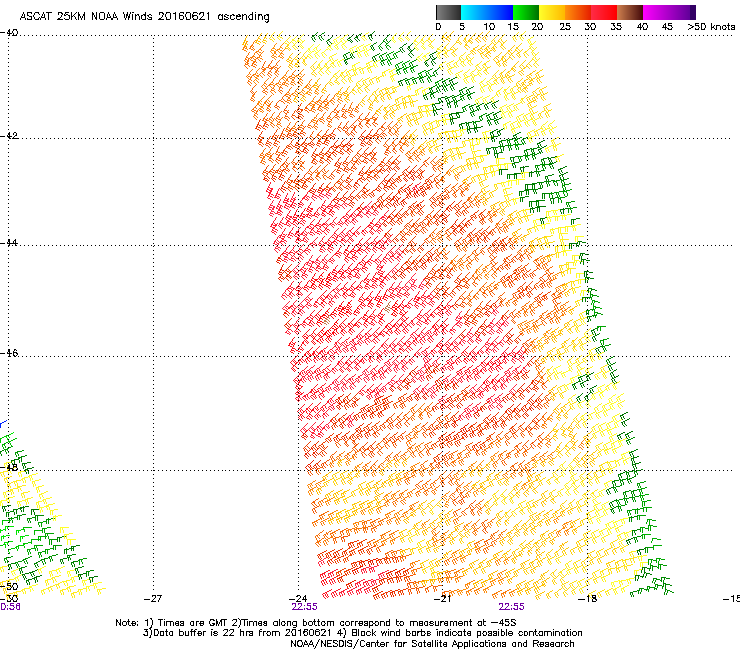Click the '-18' longitude axis label
740x650 pixels.
point(588,599)
